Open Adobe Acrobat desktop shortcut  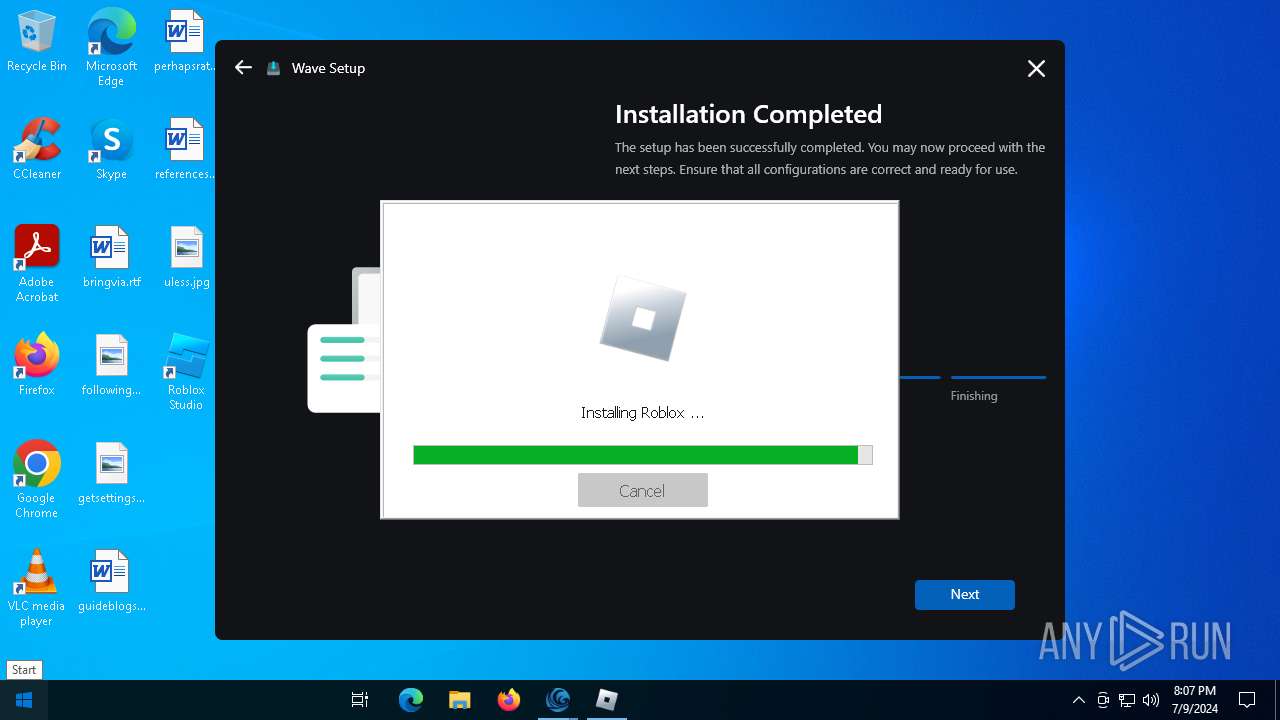click(x=37, y=264)
